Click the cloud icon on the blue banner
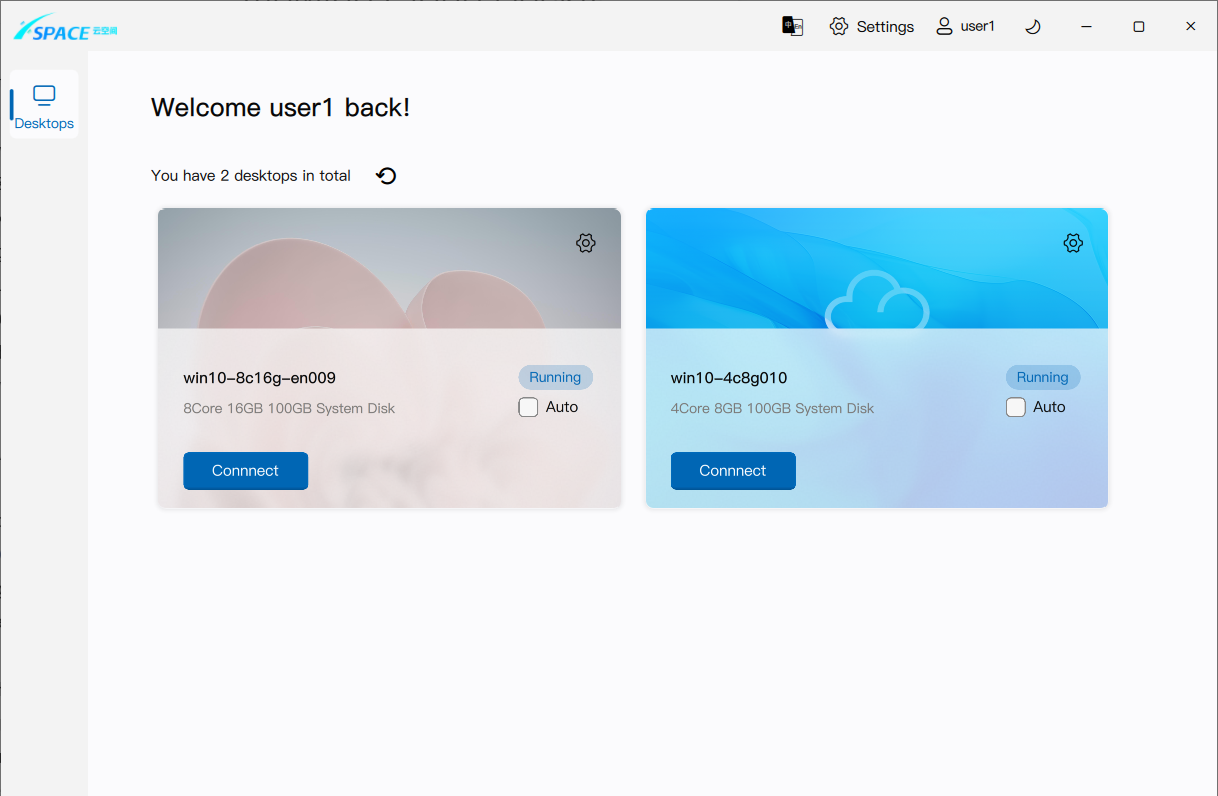This screenshot has height=796, width=1218. point(876,300)
